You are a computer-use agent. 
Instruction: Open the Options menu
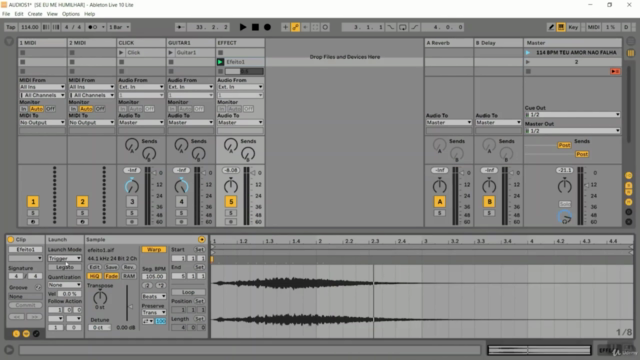tap(71, 14)
